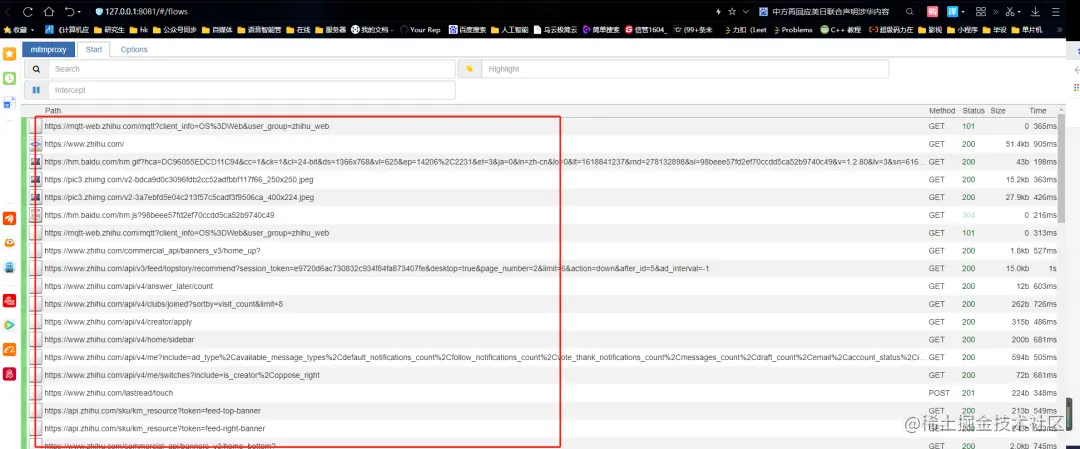
Task: Click the blue document icon in left sidebar
Action: coord(10,103)
